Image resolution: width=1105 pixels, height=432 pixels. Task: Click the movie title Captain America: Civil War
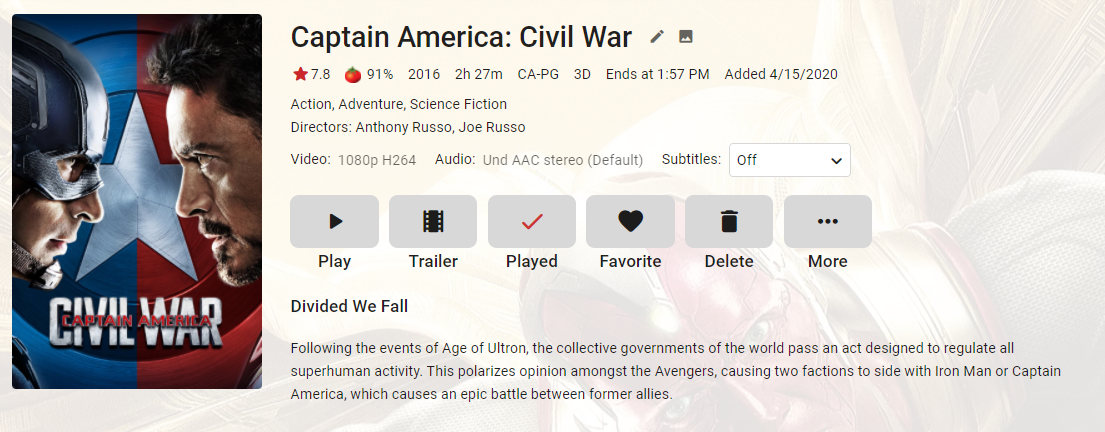[x=461, y=38]
